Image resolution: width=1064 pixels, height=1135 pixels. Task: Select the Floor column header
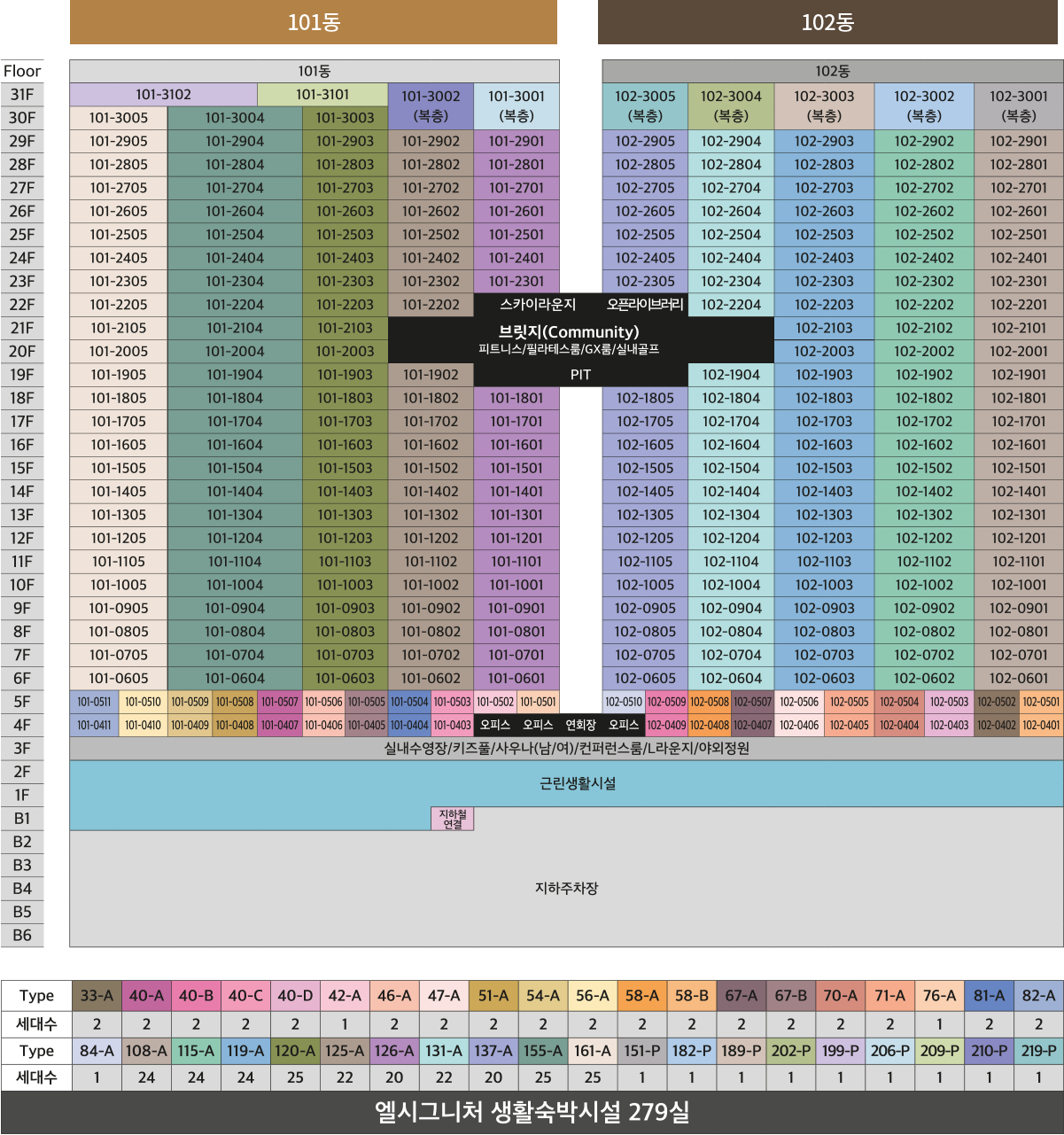[x=22, y=71]
